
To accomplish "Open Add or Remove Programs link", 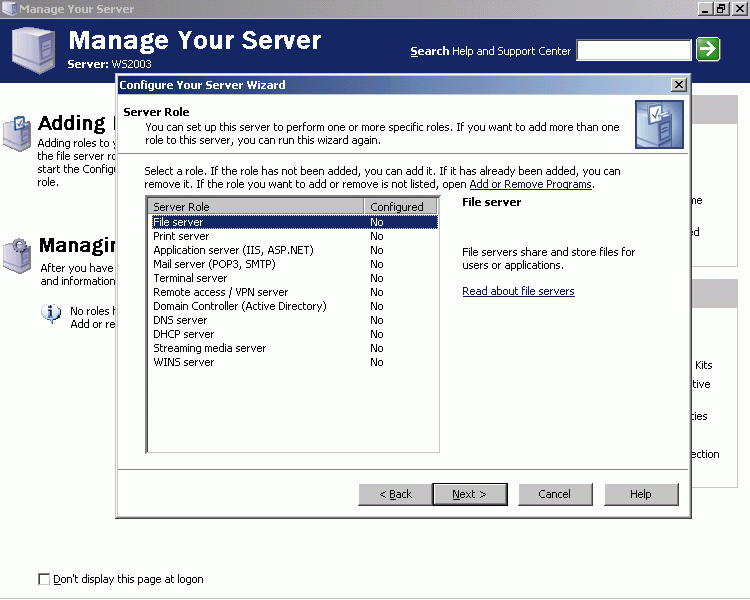I will coord(530,184).
